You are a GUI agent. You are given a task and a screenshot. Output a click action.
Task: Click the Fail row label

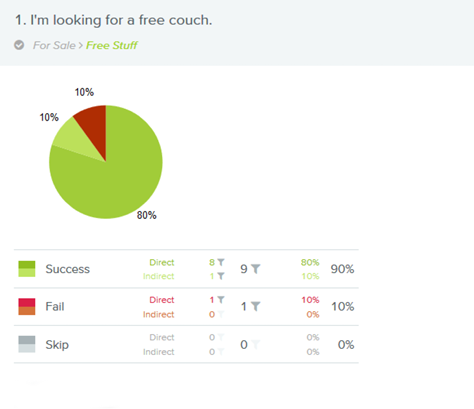tap(55, 306)
